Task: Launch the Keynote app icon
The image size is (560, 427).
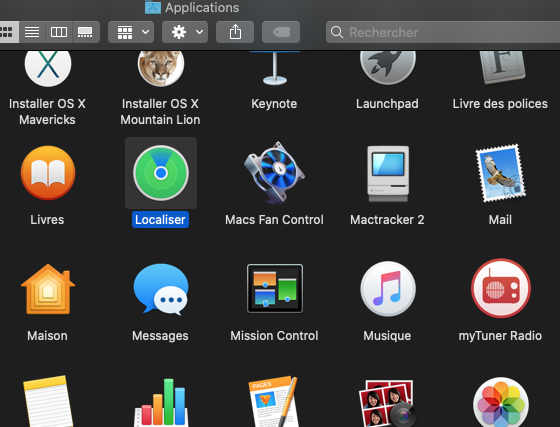Action: coord(274,68)
